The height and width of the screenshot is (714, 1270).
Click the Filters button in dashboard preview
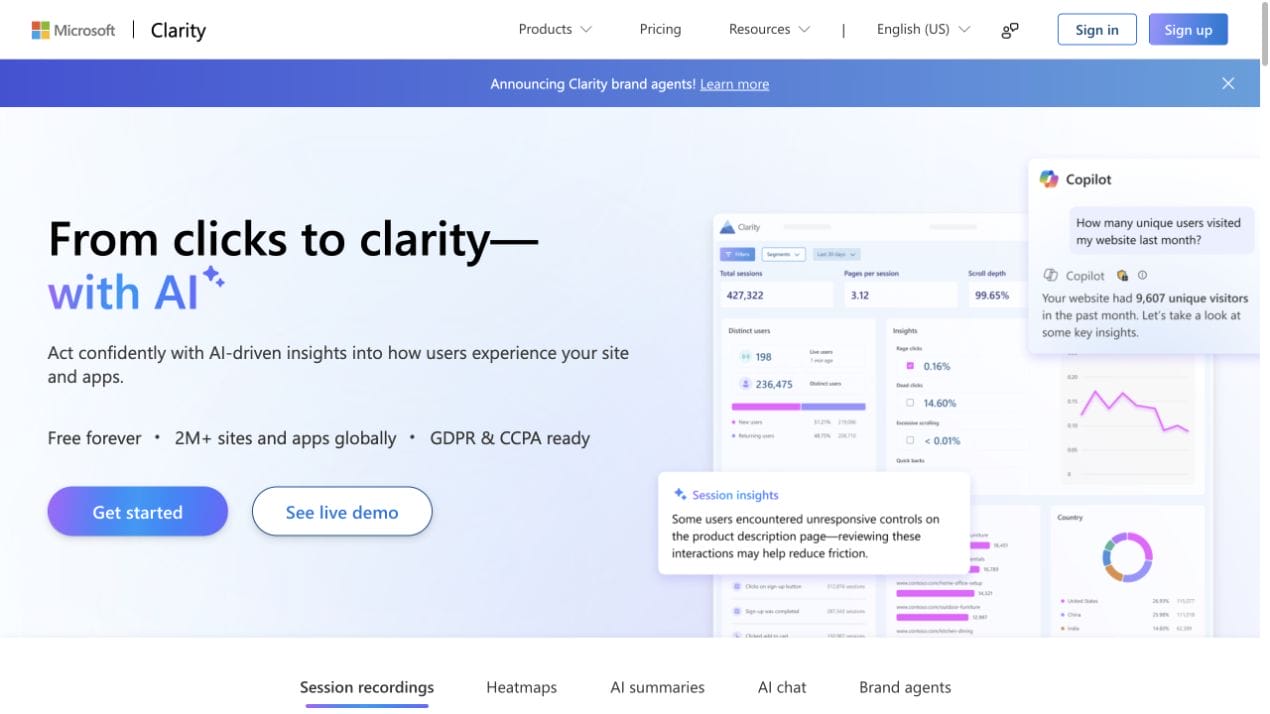click(x=738, y=254)
